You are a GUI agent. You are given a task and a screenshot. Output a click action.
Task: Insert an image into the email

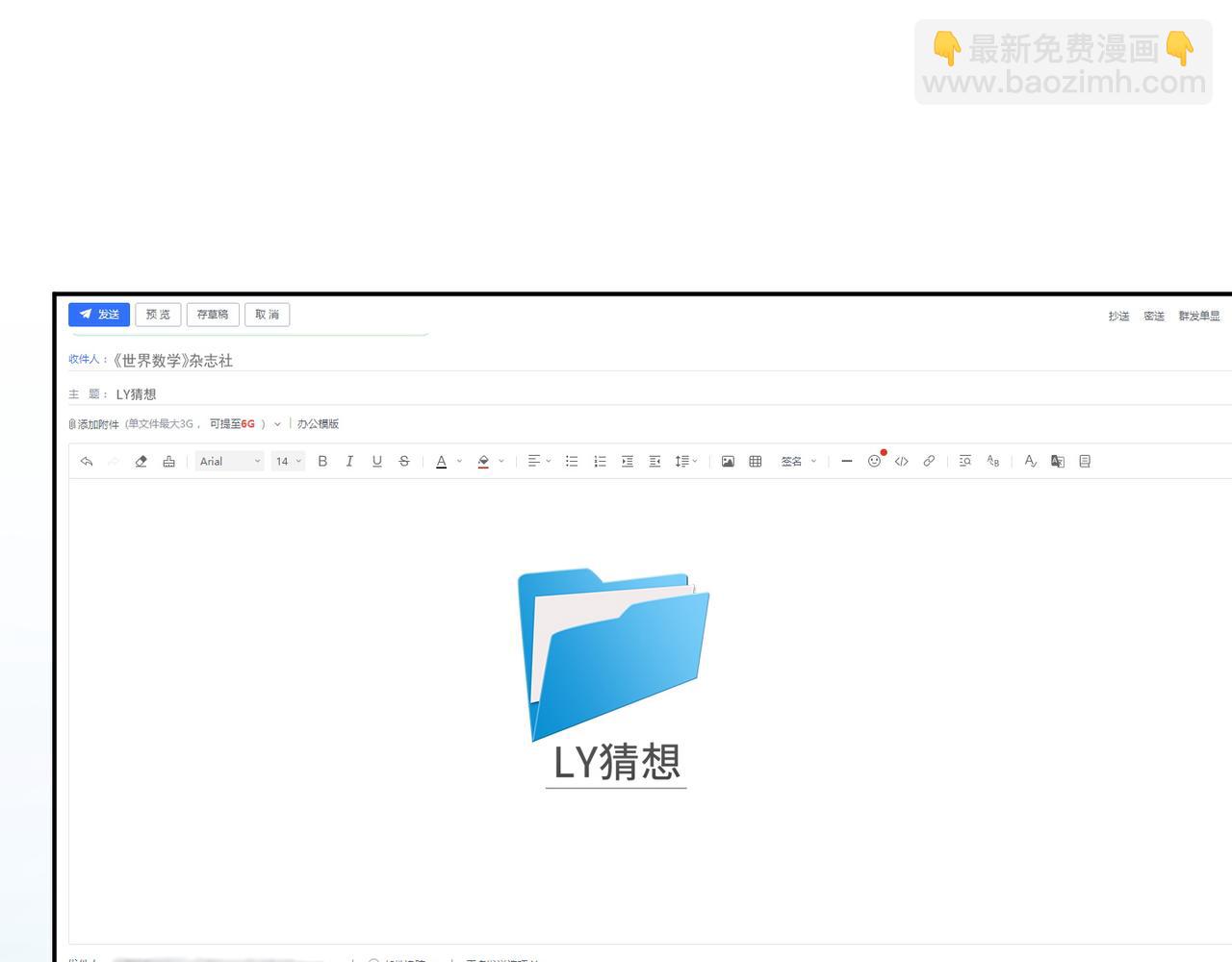click(x=728, y=462)
